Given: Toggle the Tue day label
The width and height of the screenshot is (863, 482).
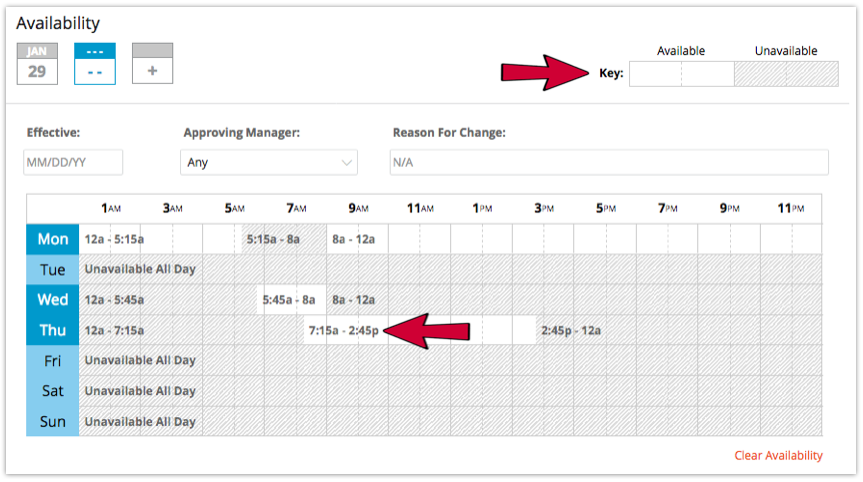Looking at the screenshot, I should point(53,270).
